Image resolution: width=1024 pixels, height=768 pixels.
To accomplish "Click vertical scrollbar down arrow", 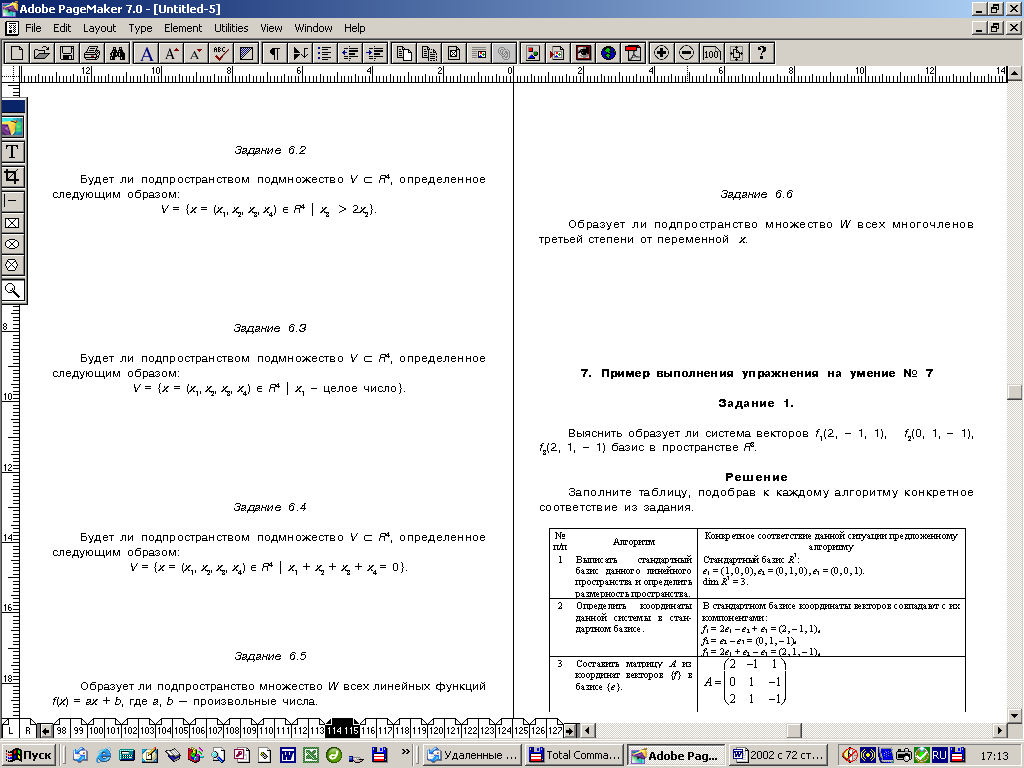I will coord(1014,716).
